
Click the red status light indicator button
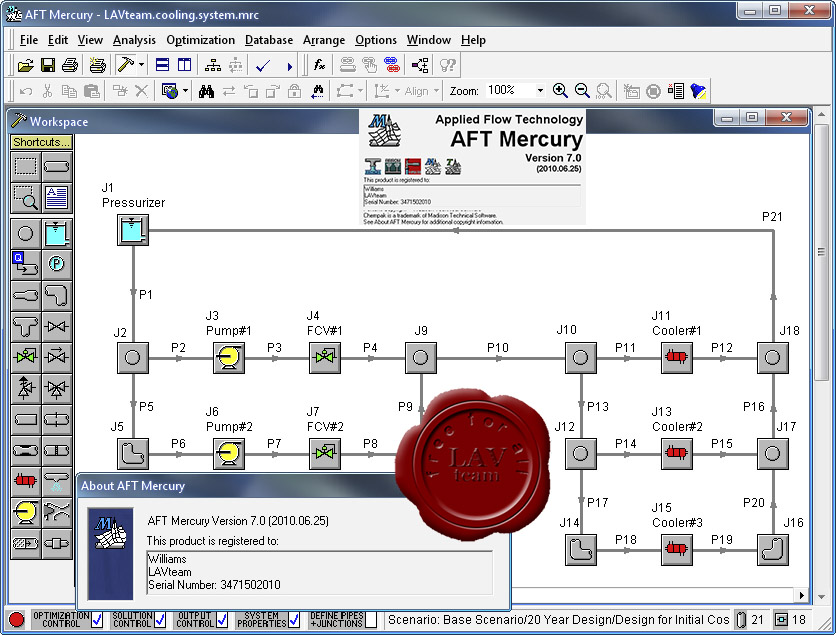point(17,620)
